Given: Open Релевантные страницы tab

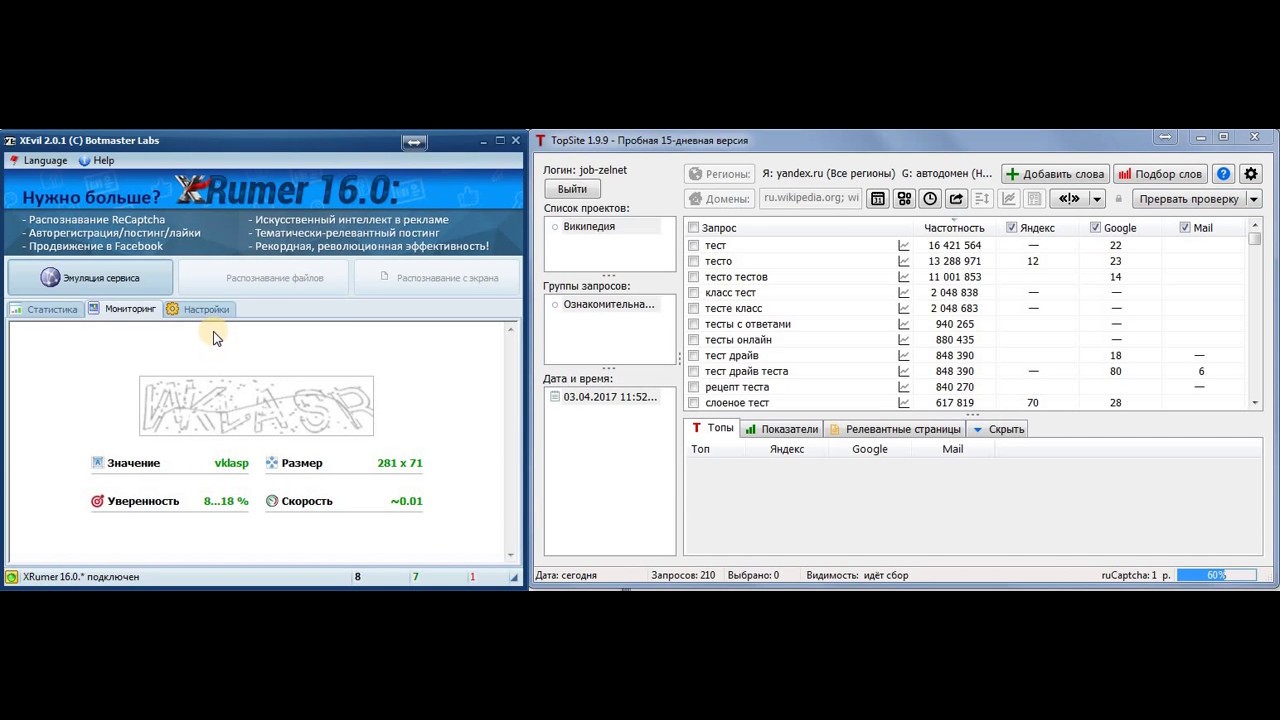Looking at the screenshot, I should click(x=895, y=429).
